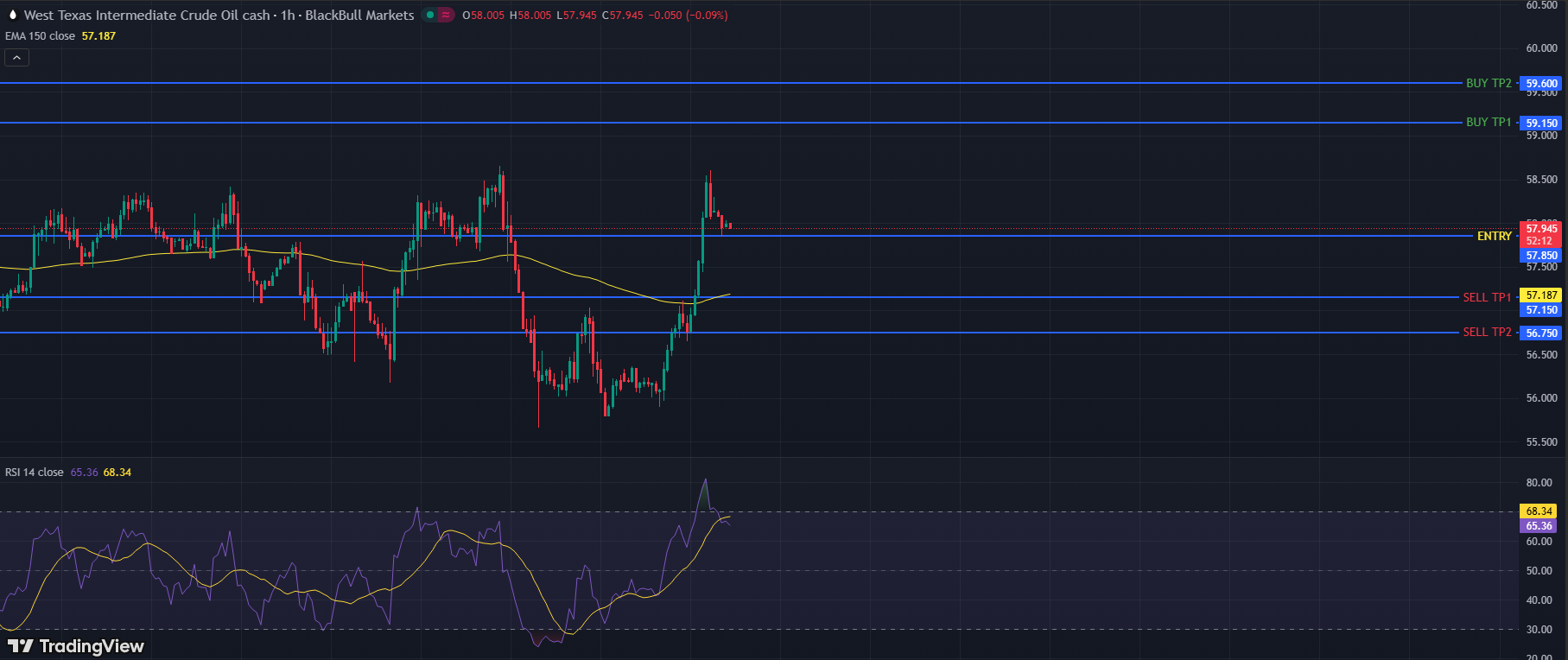
Task: Click the red 57.945 current price tag
Action: pos(1541,229)
